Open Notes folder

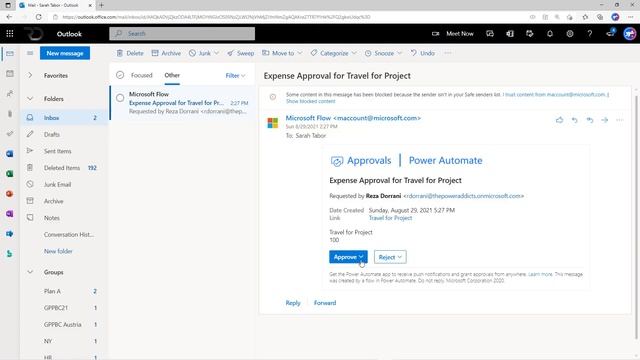(x=64, y=218)
